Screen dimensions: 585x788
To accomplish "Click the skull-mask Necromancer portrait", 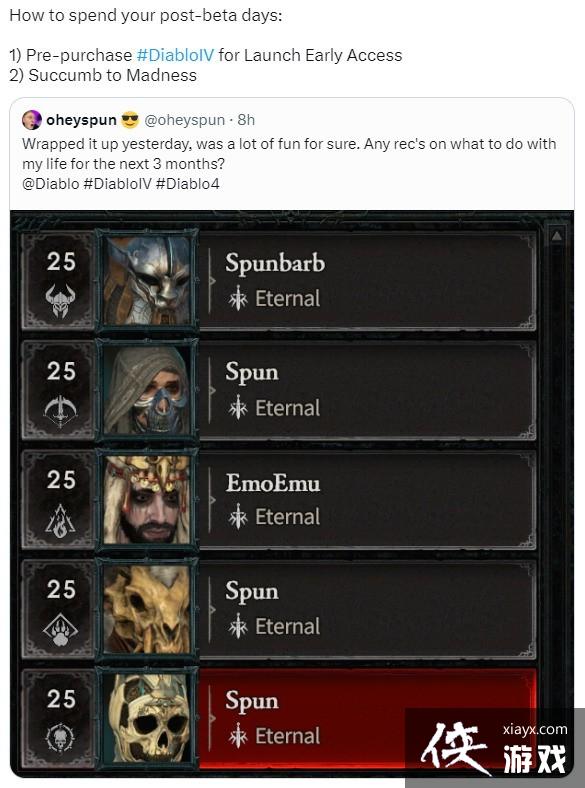I will click(x=147, y=718).
